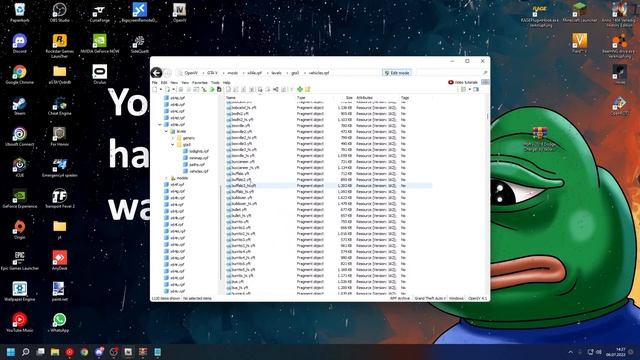This screenshot has height=360, width=640.
Task: Click the yellow new-folder toolbar icon
Action: pos(307,89)
